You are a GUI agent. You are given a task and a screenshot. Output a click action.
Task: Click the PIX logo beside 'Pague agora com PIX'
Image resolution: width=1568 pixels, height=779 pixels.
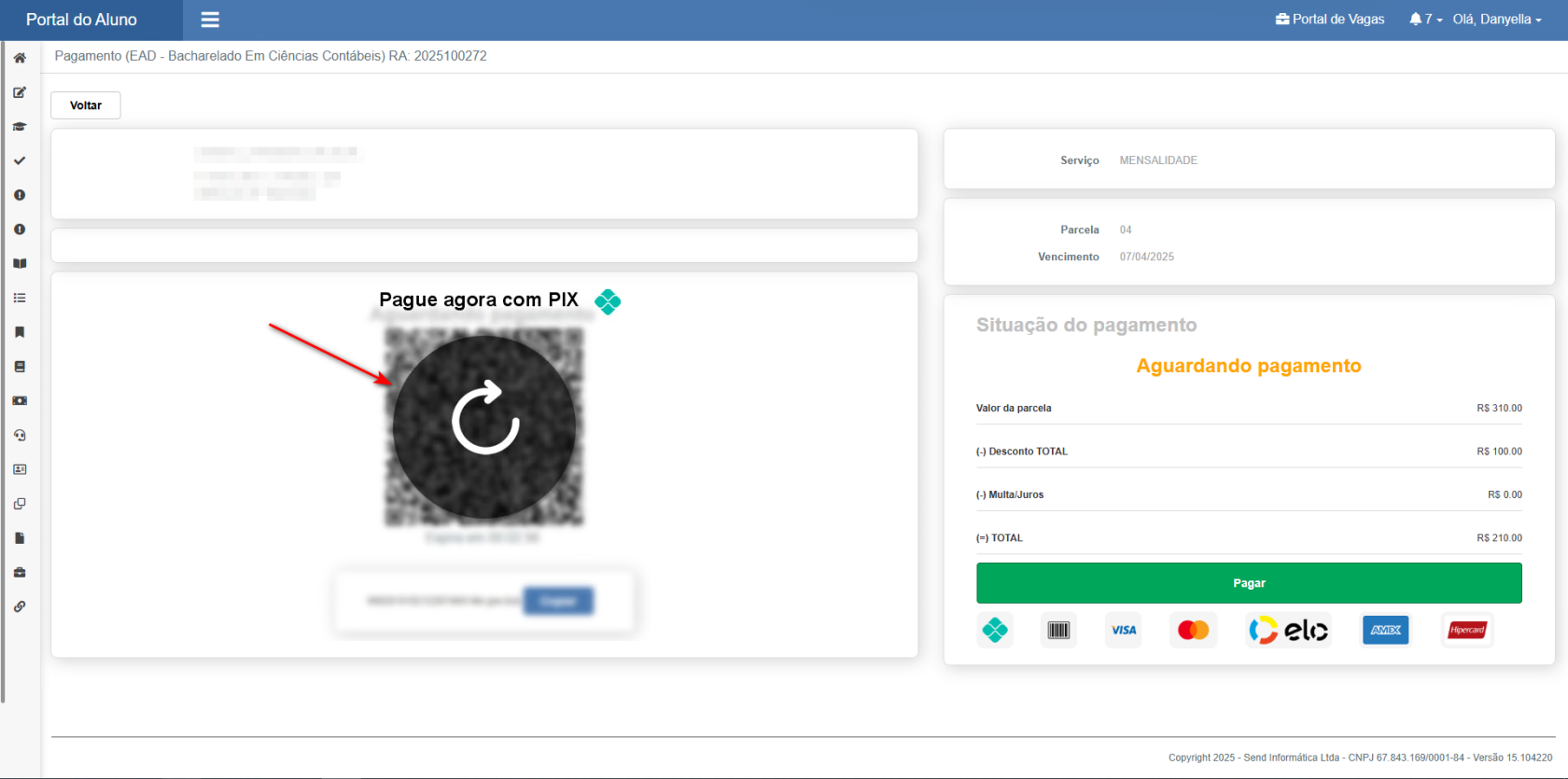pos(608,301)
